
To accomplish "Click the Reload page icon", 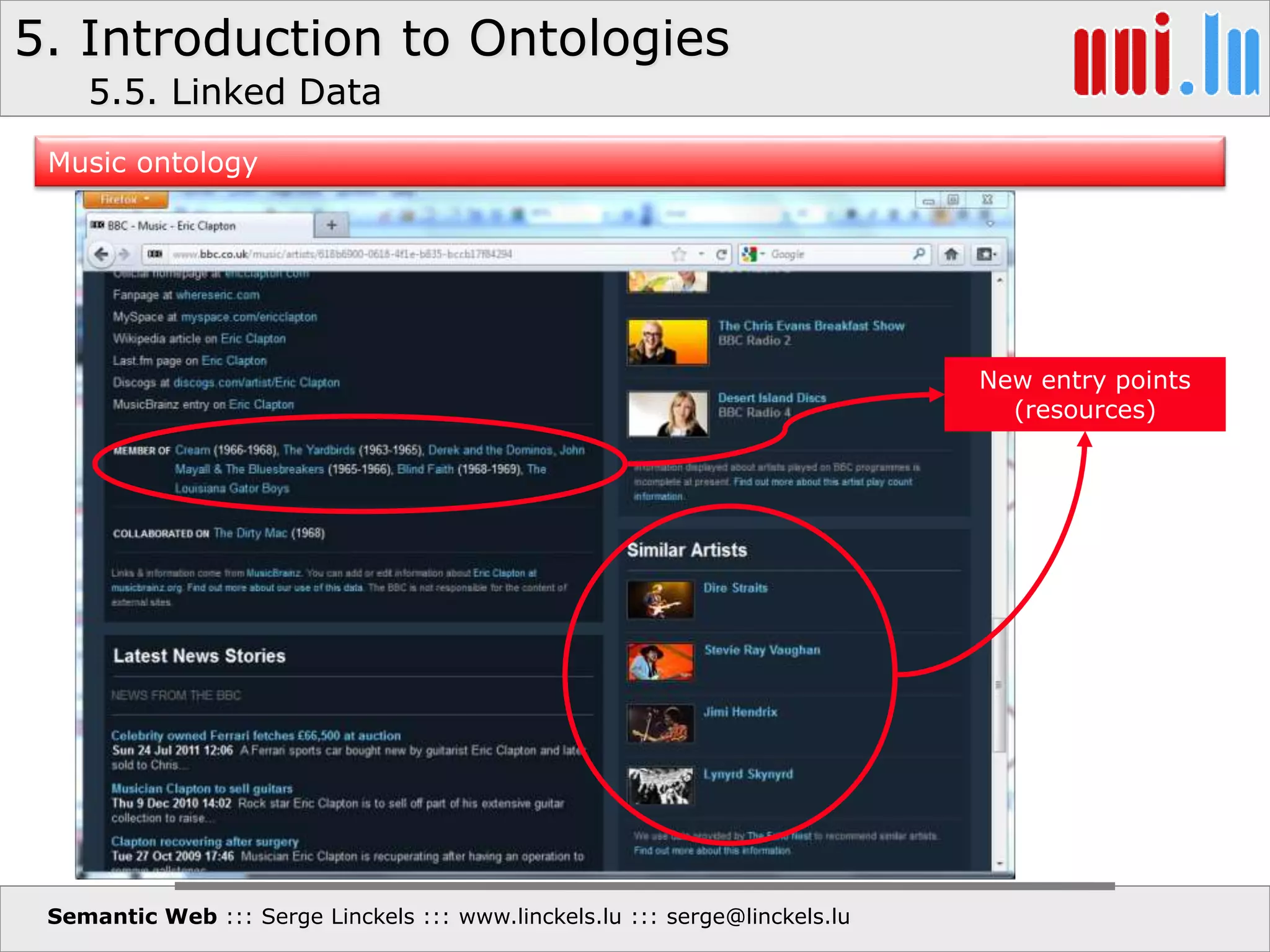I will point(721,254).
